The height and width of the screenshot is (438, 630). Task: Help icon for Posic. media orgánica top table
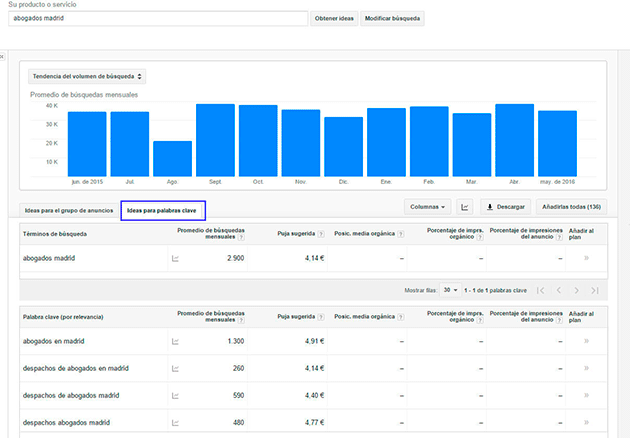coord(401,234)
